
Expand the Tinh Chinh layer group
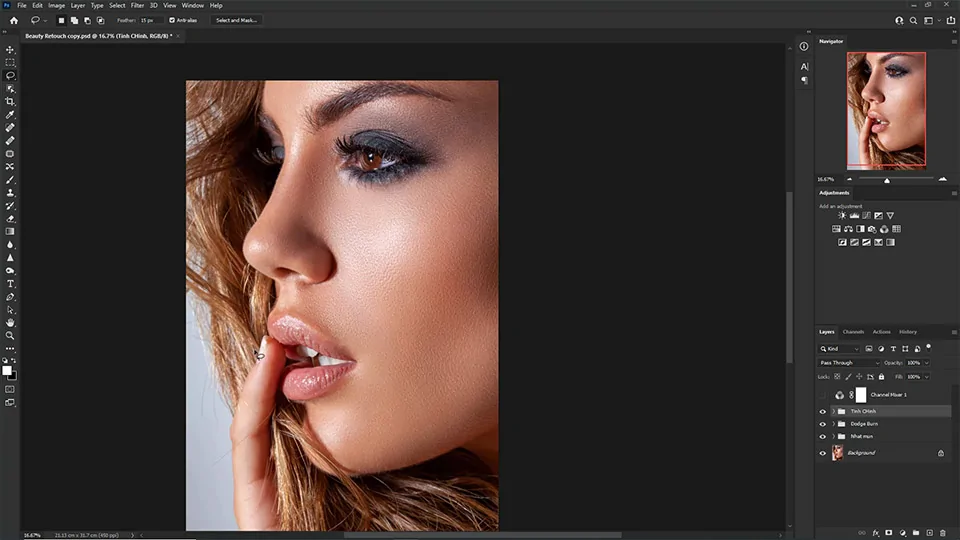coord(833,411)
